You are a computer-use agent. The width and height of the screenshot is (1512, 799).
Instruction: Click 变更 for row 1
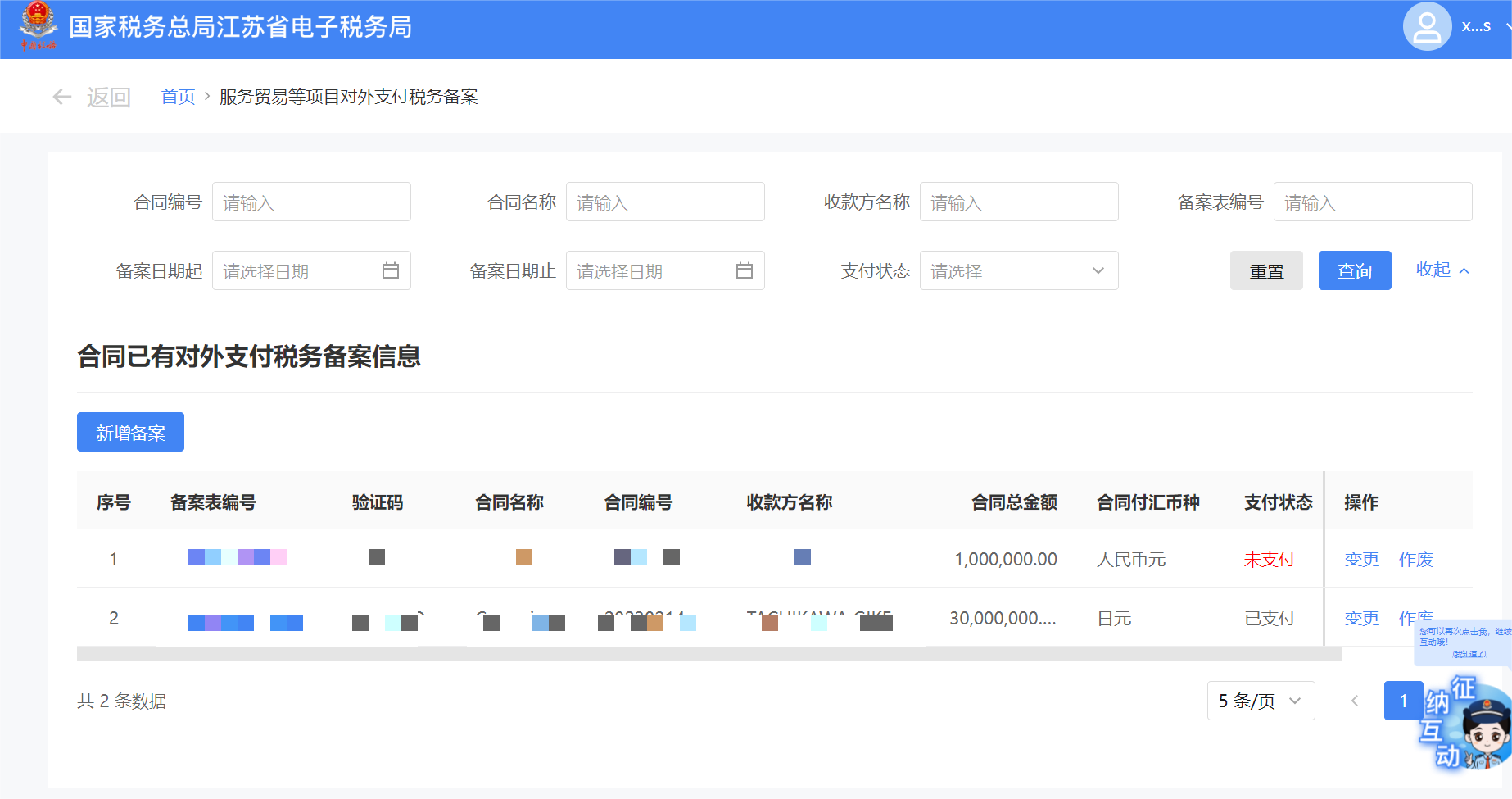coord(1361,559)
